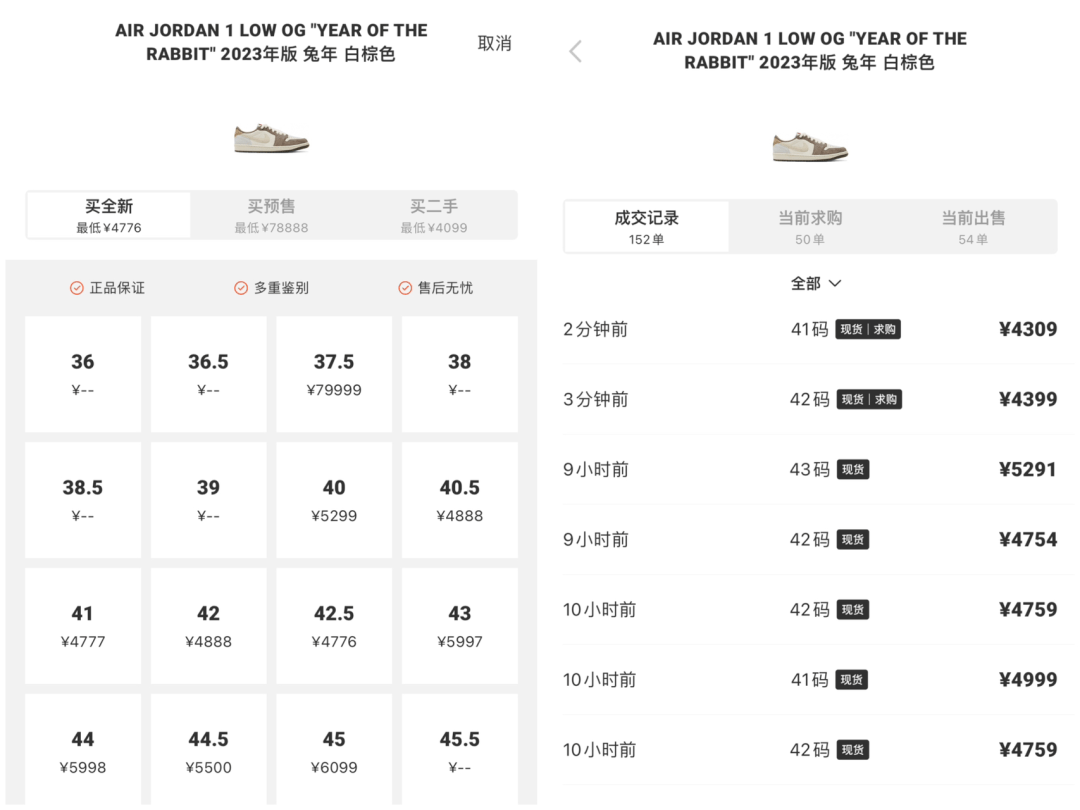Click the 取消 cancel button
Viewport: 1080px width, 810px height.
point(495,43)
